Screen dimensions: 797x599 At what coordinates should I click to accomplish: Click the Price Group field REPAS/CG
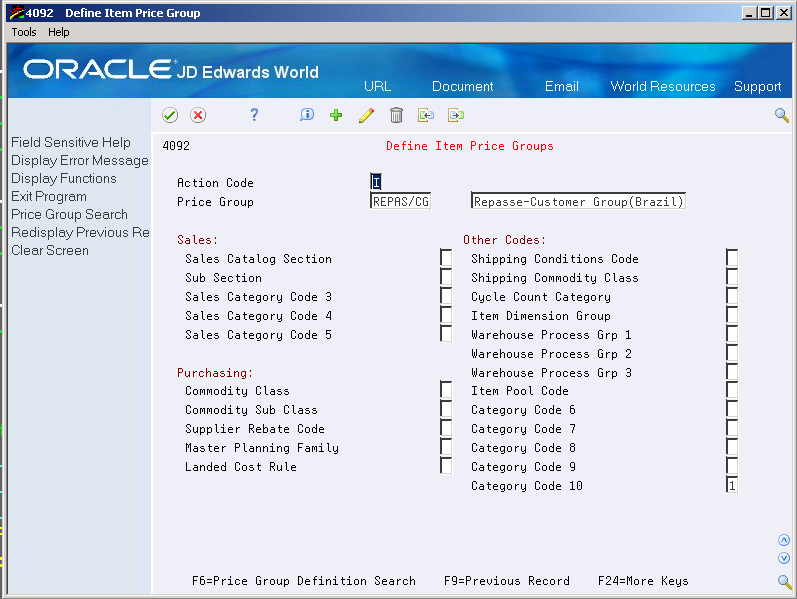pos(401,201)
